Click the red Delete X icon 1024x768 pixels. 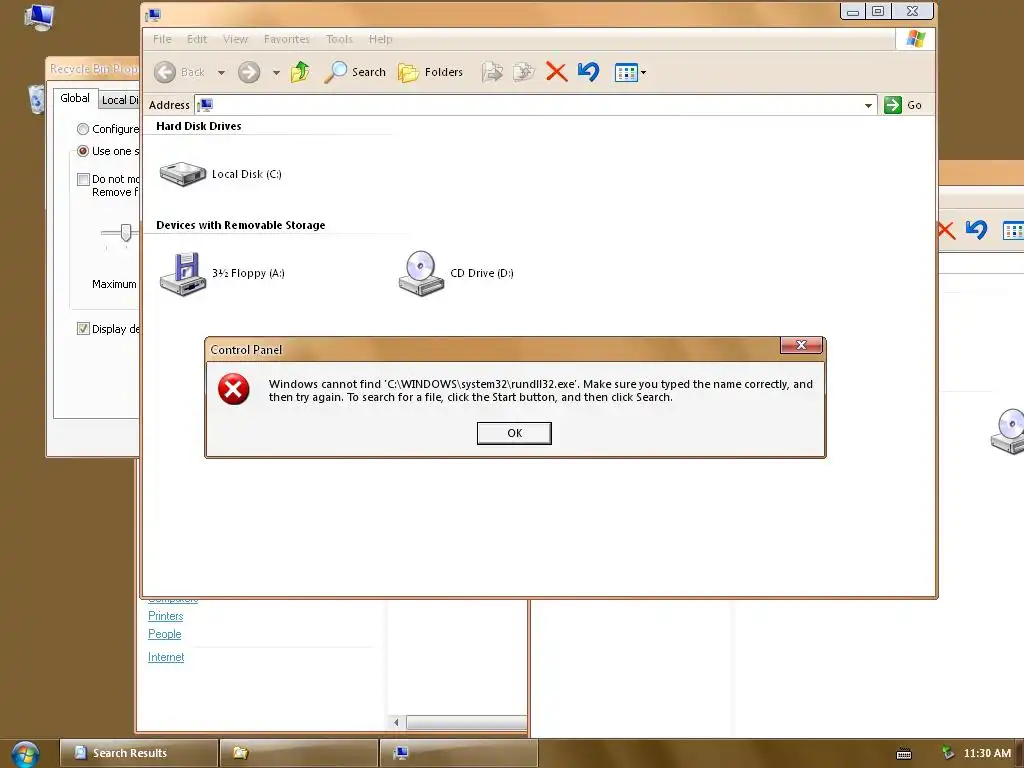click(x=556, y=72)
